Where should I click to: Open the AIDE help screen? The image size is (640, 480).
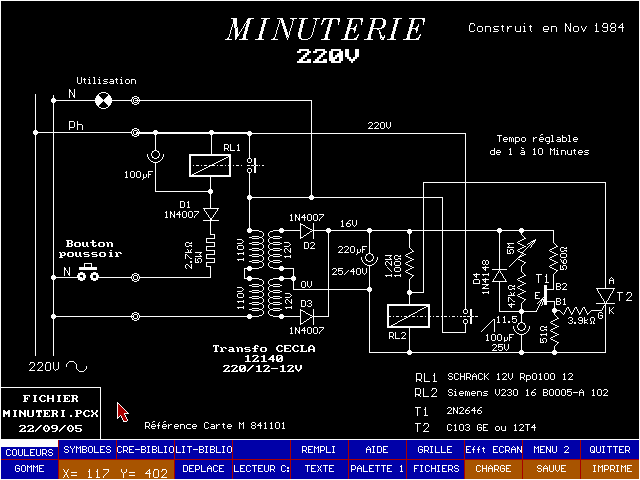[377, 450]
